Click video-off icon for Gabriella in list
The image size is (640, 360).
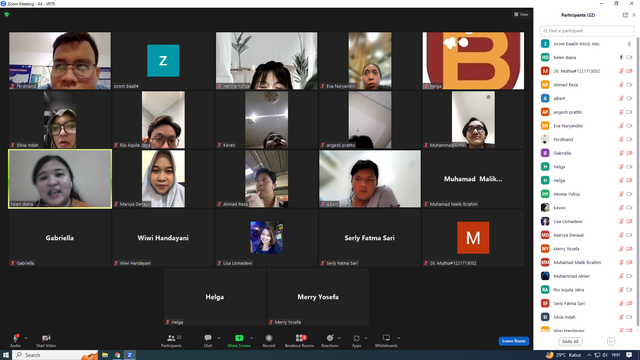coord(629,153)
